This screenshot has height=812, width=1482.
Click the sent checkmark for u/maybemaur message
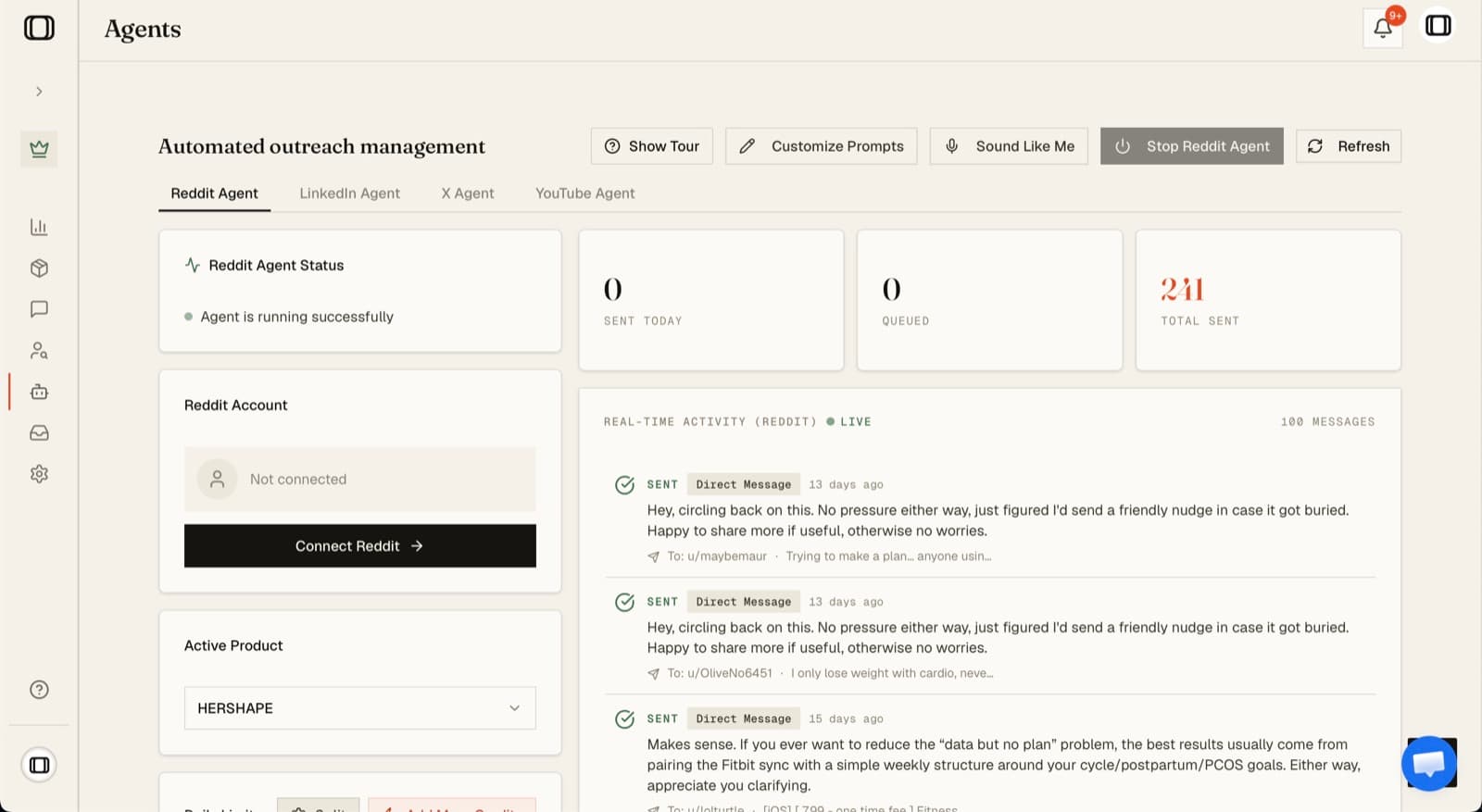pyautogui.click(x=625, y=485)
